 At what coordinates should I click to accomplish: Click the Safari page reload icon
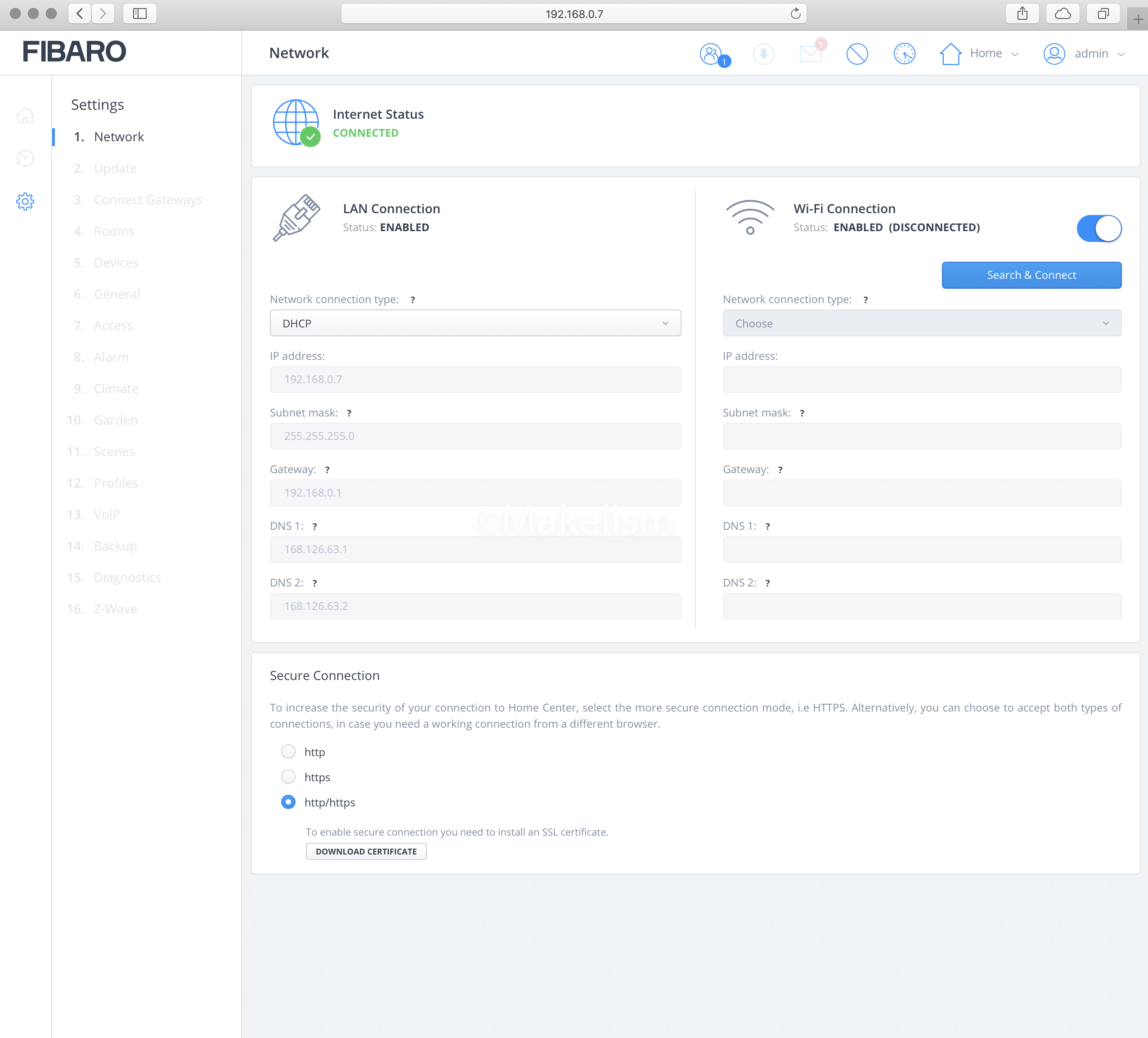click(x=795, y=13)
